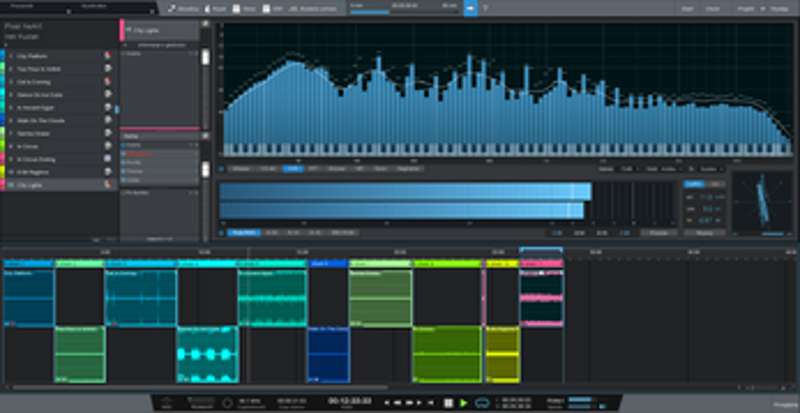Click the Browse button at top right
This screenshot has width=800, height=413.
click(780, 9)
